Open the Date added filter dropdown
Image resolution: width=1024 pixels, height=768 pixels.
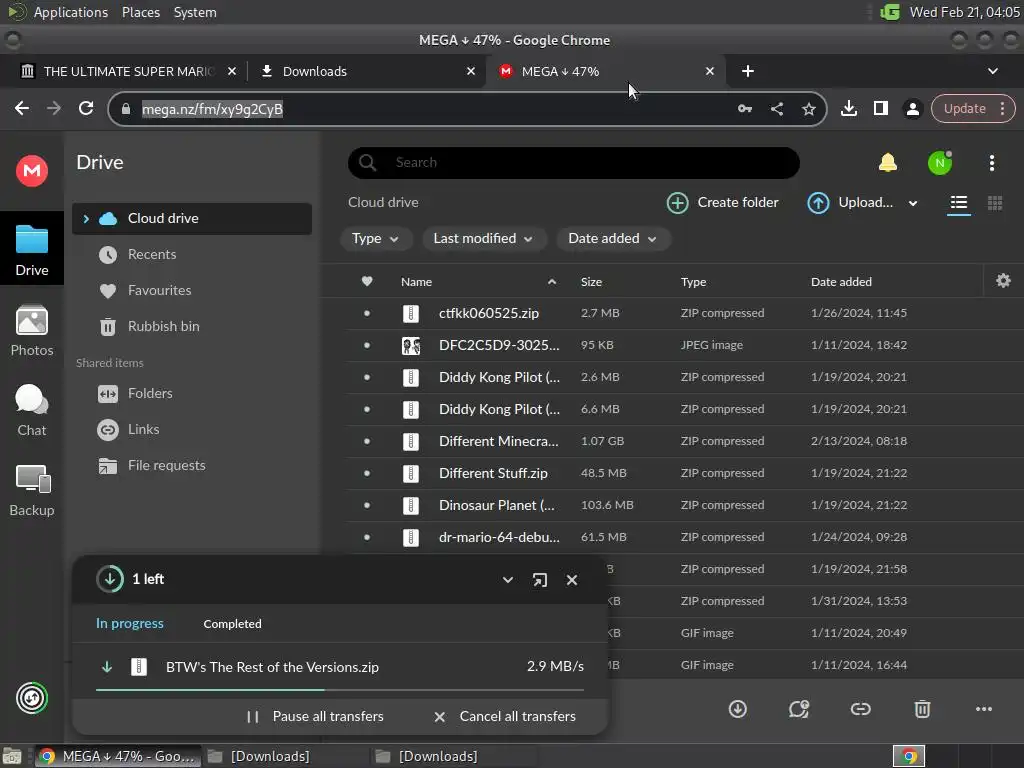[x=613, y=239]
